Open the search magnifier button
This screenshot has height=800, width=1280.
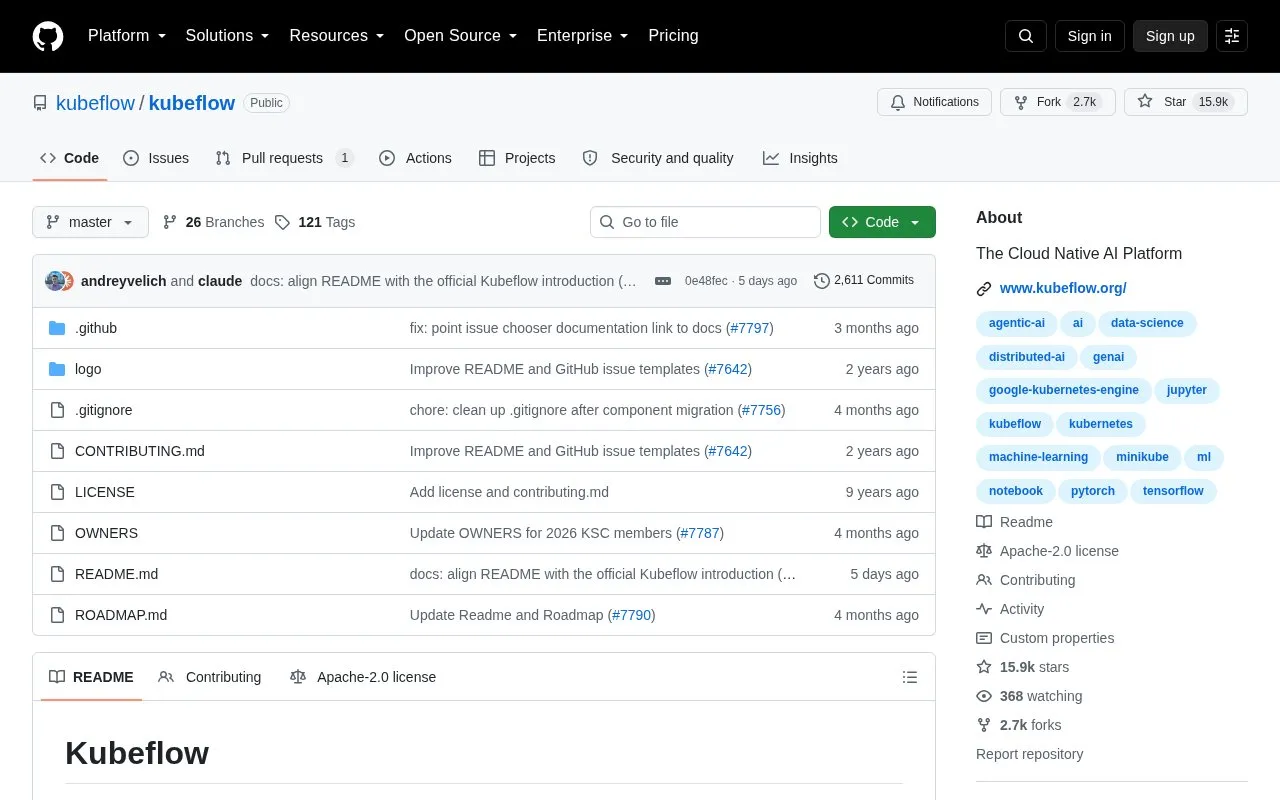coord(1026,36)
